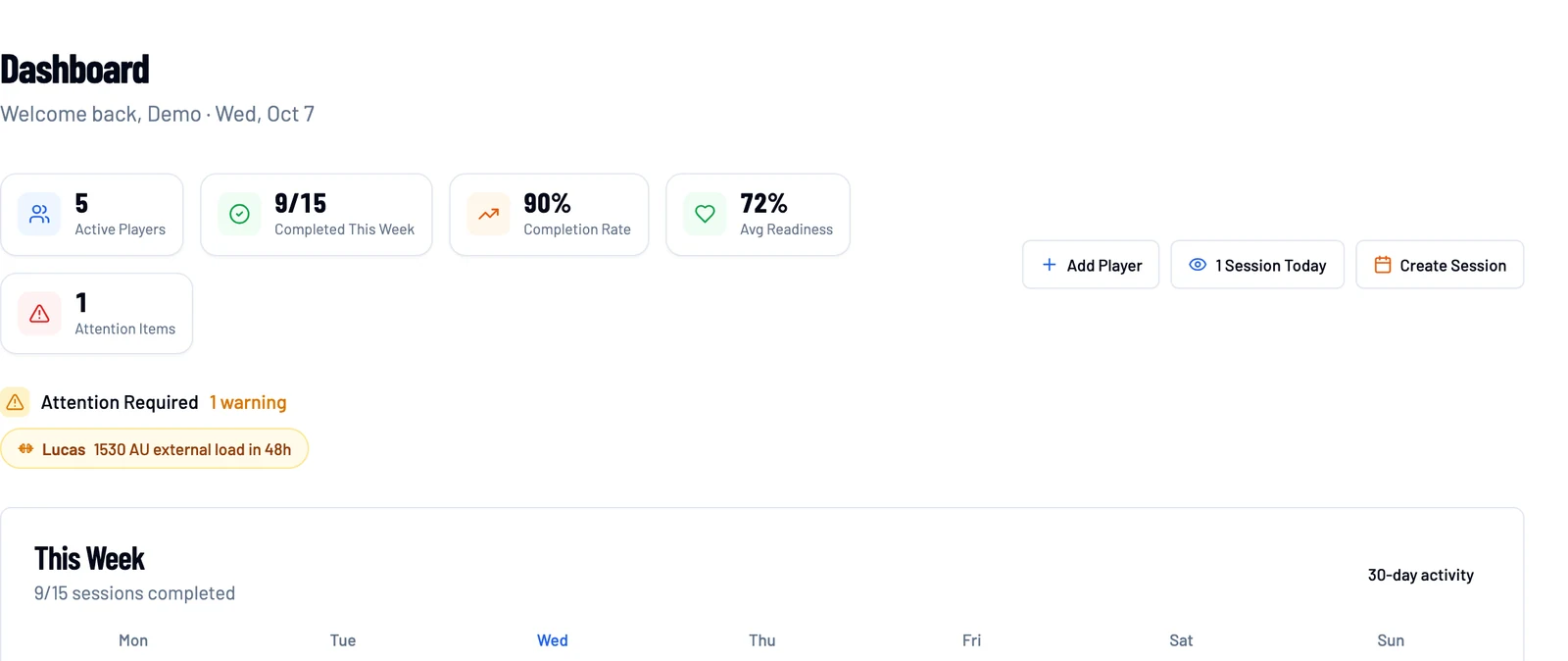1568x661 pixels.
Task: Select the Fri day column header
Action: (971, 640)
